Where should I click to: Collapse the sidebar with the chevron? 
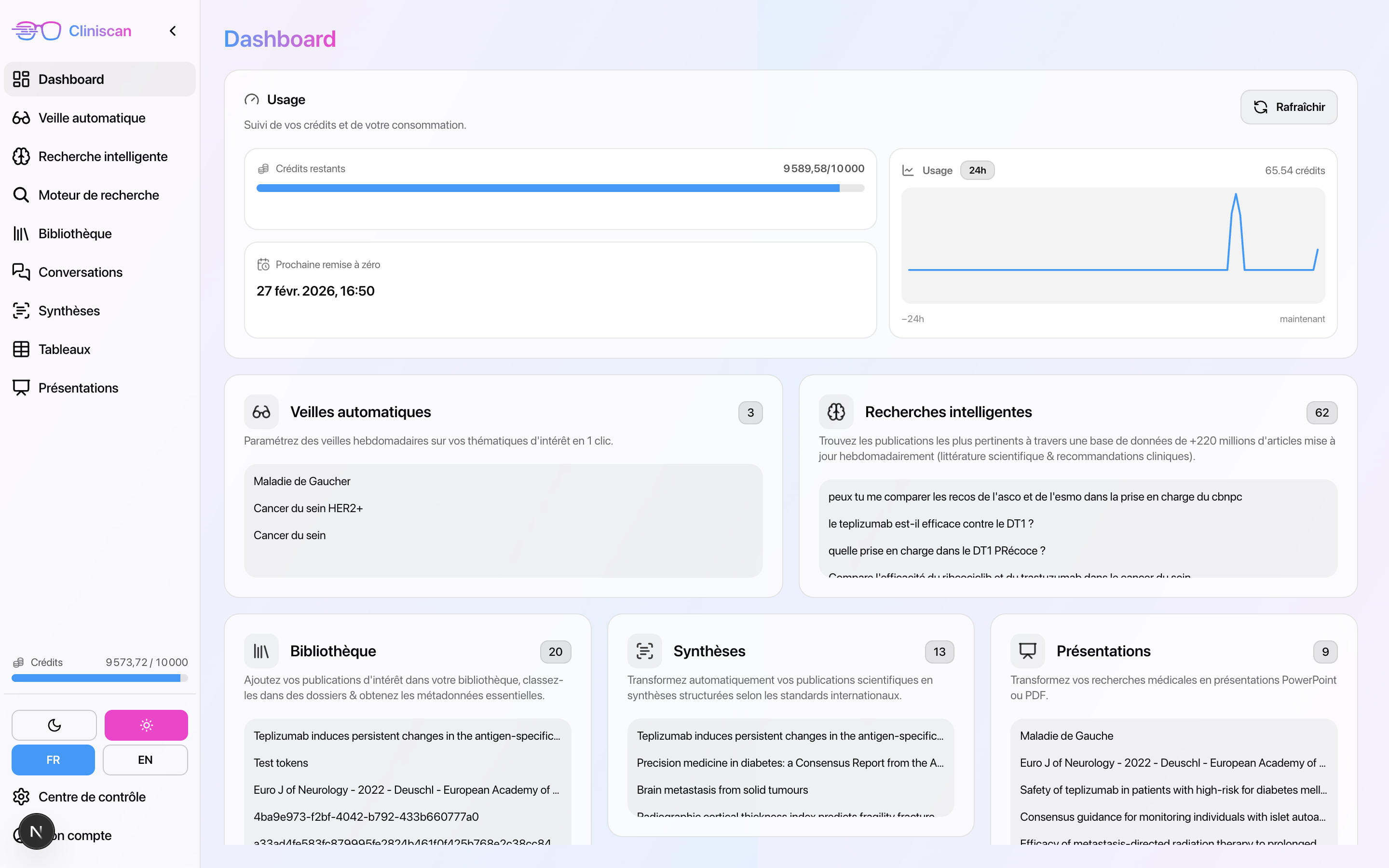tap(173, 31)
